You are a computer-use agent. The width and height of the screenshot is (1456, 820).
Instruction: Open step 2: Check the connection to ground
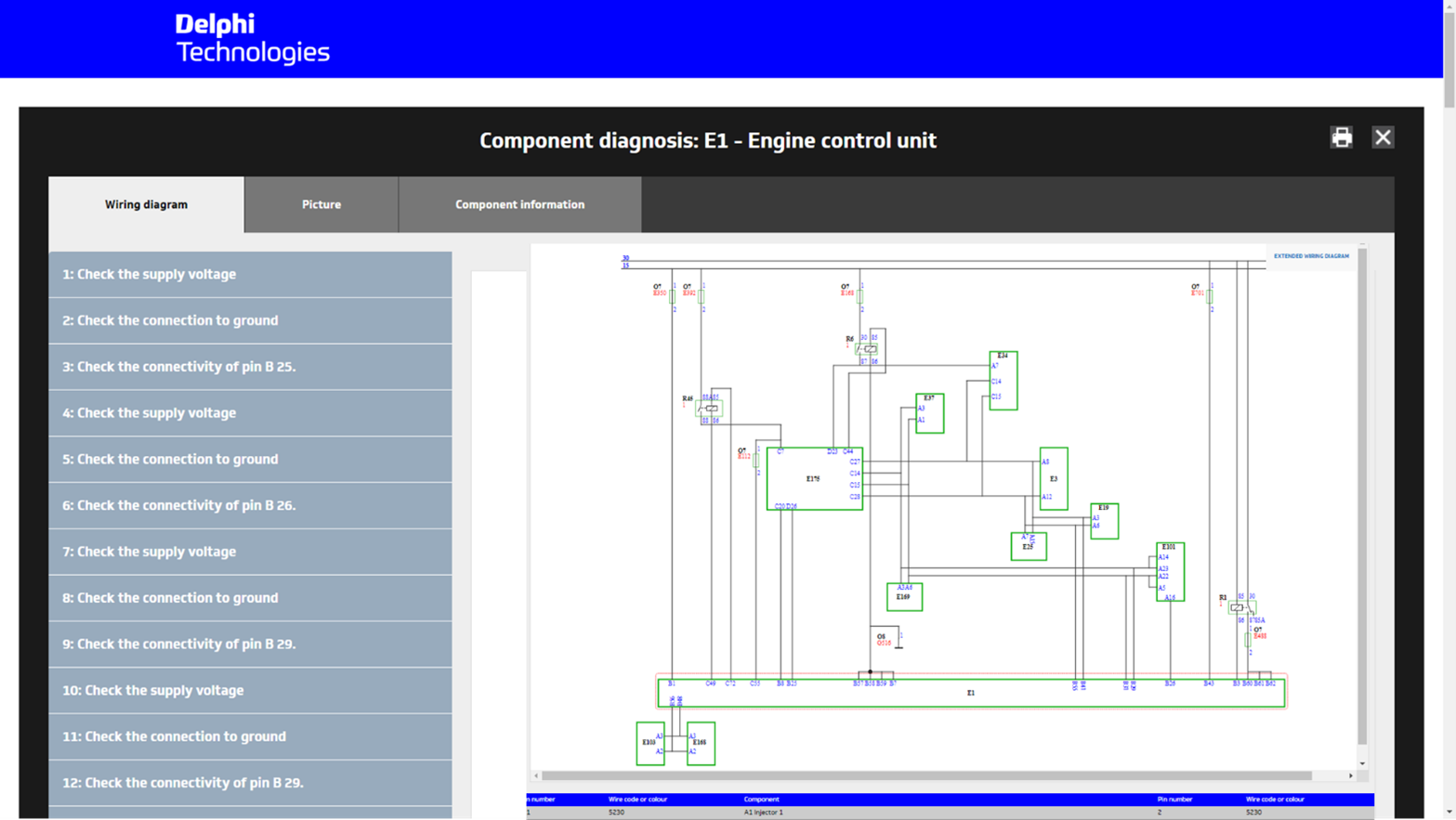coord(250,320)
